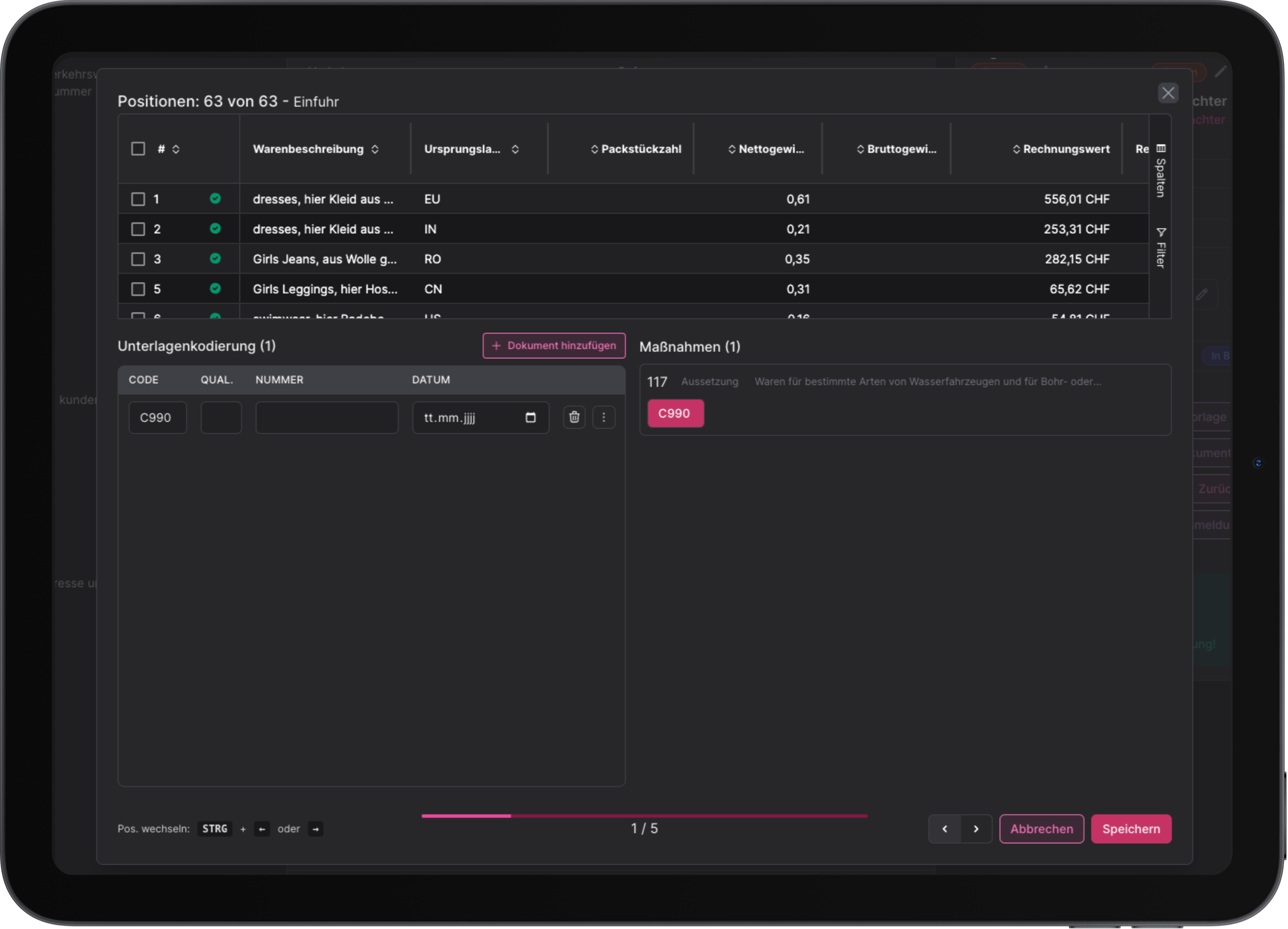Click the C990 code input field

click(158, 418)
